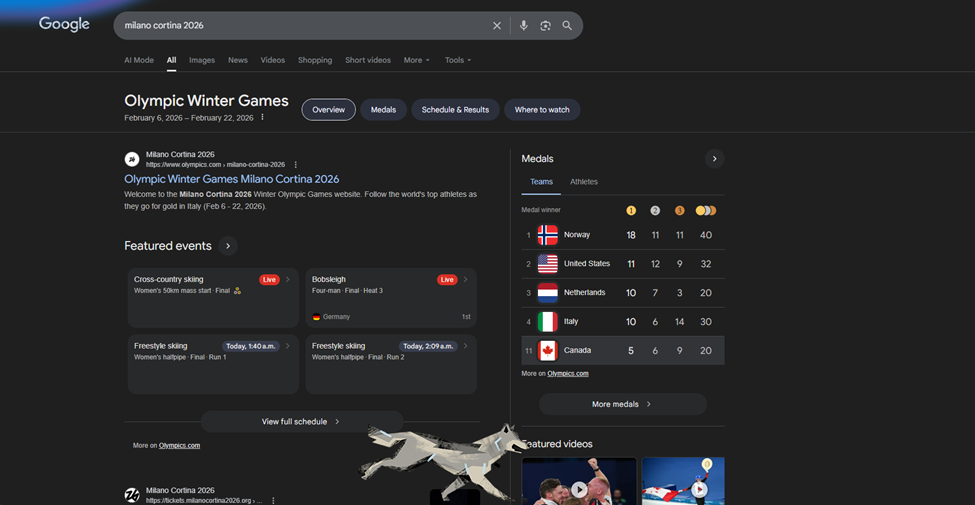975x505 pixels.
Task: Click View full schedule button
Action: [301, 422]
